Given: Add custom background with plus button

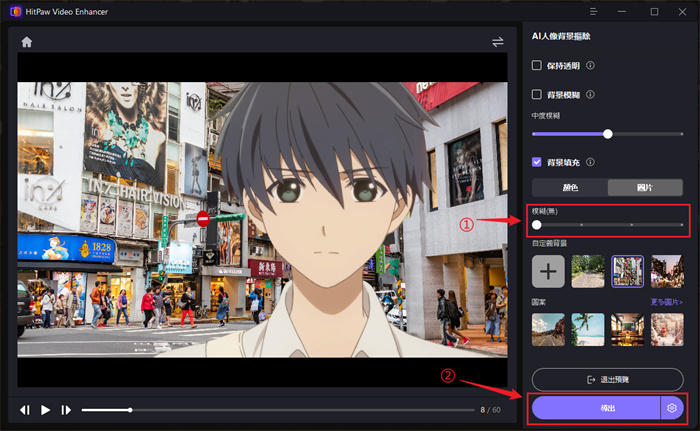Looking at the screenshot, I should [x=548, y=271].
